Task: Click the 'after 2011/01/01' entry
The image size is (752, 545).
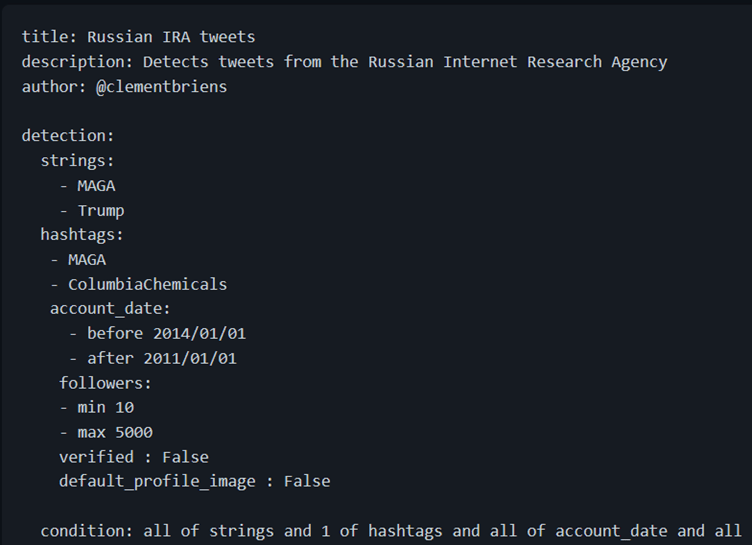Action: pos(162,358)
